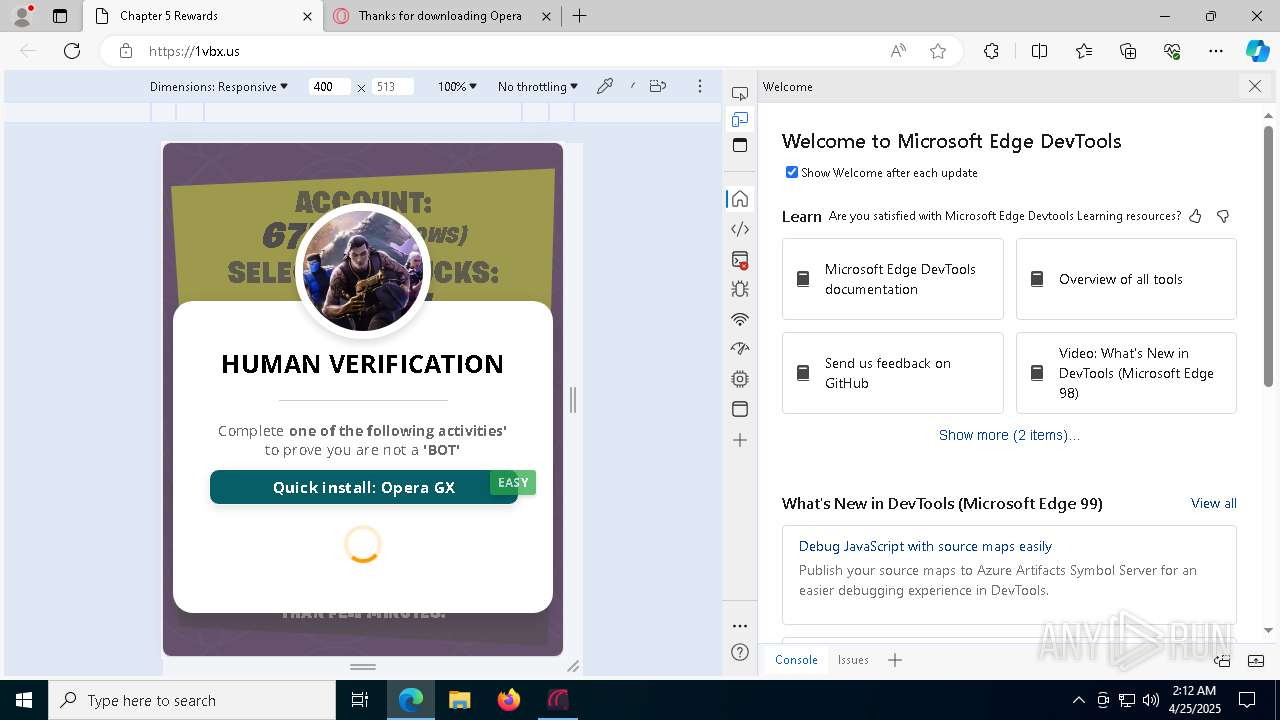The width and height of the screenshot is (1280, 720).
Task: Open Windows Start menu
Action: (x=24, y=700)
